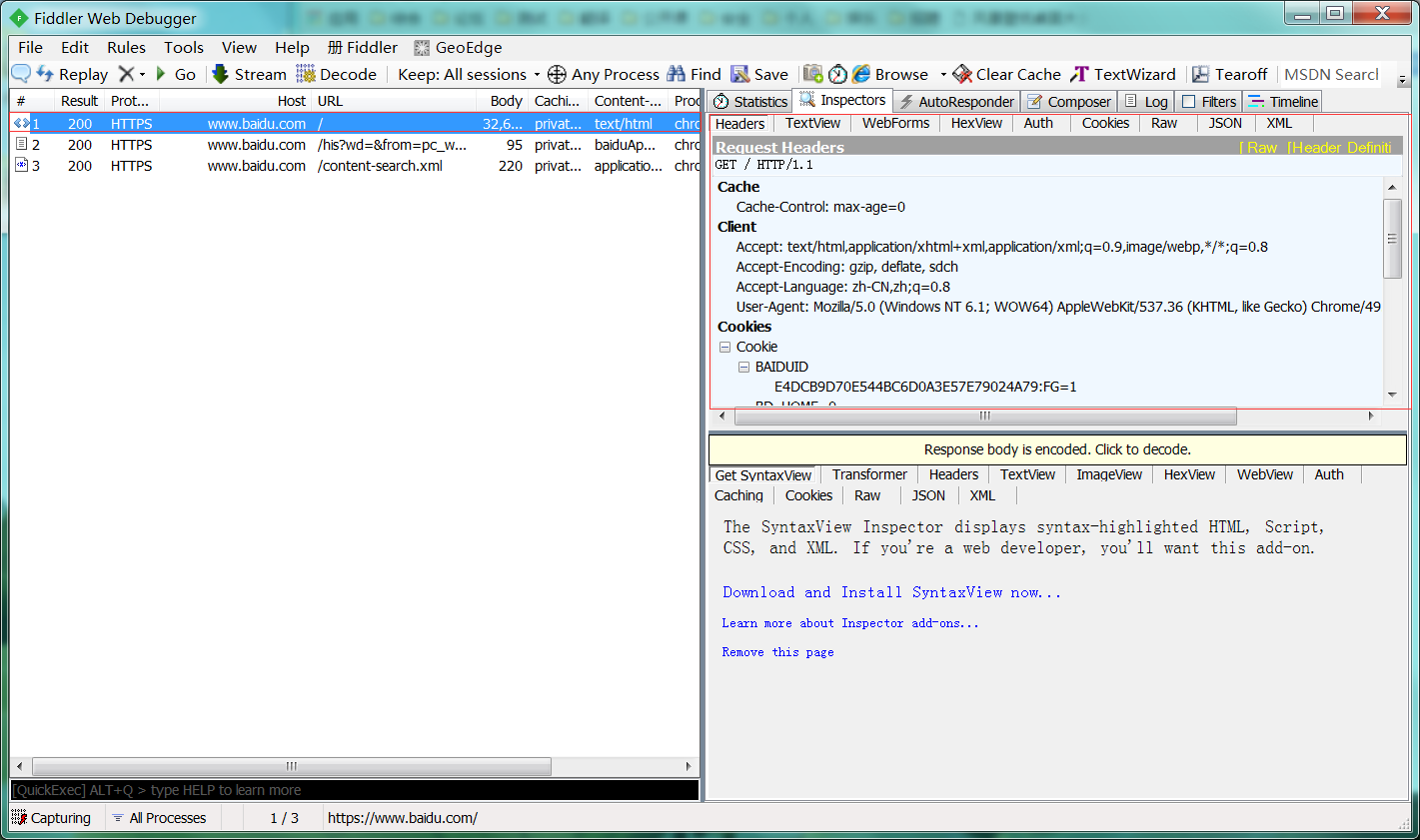The width and height of the screenshot is (1420, 840).
Task: Select session 3 /content-search.xml row
Action: [x=355, y=166]
